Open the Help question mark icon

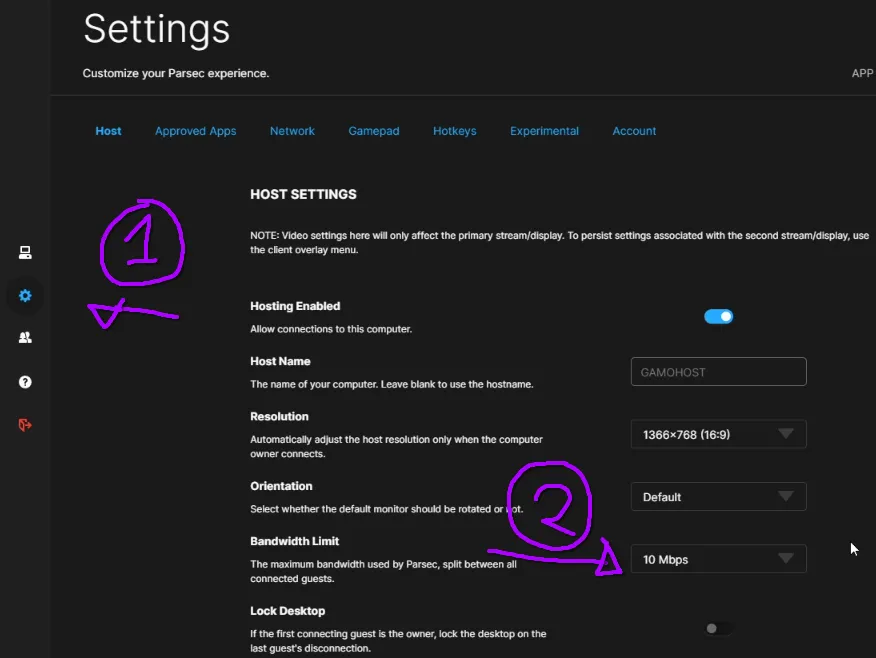click(x=25, y=382)
